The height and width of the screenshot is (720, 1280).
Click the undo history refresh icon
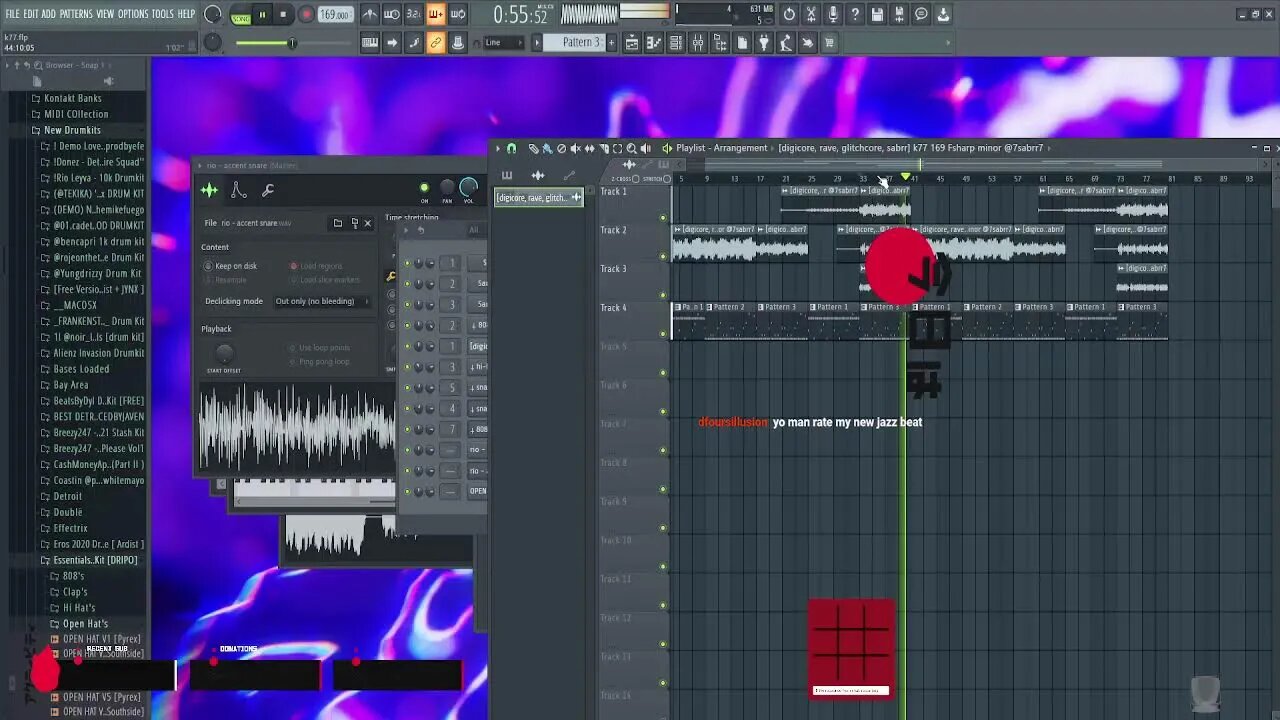tap(789, 14)
